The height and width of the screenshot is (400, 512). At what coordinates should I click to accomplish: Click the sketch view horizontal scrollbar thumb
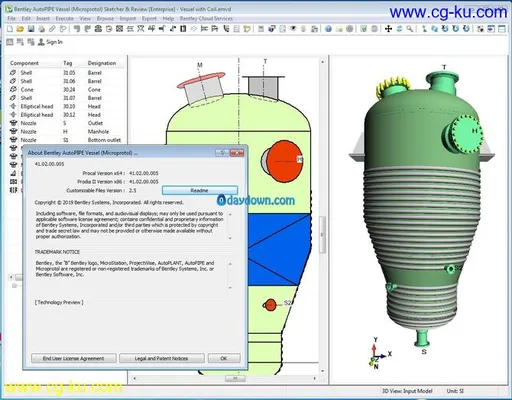(235, 378)
